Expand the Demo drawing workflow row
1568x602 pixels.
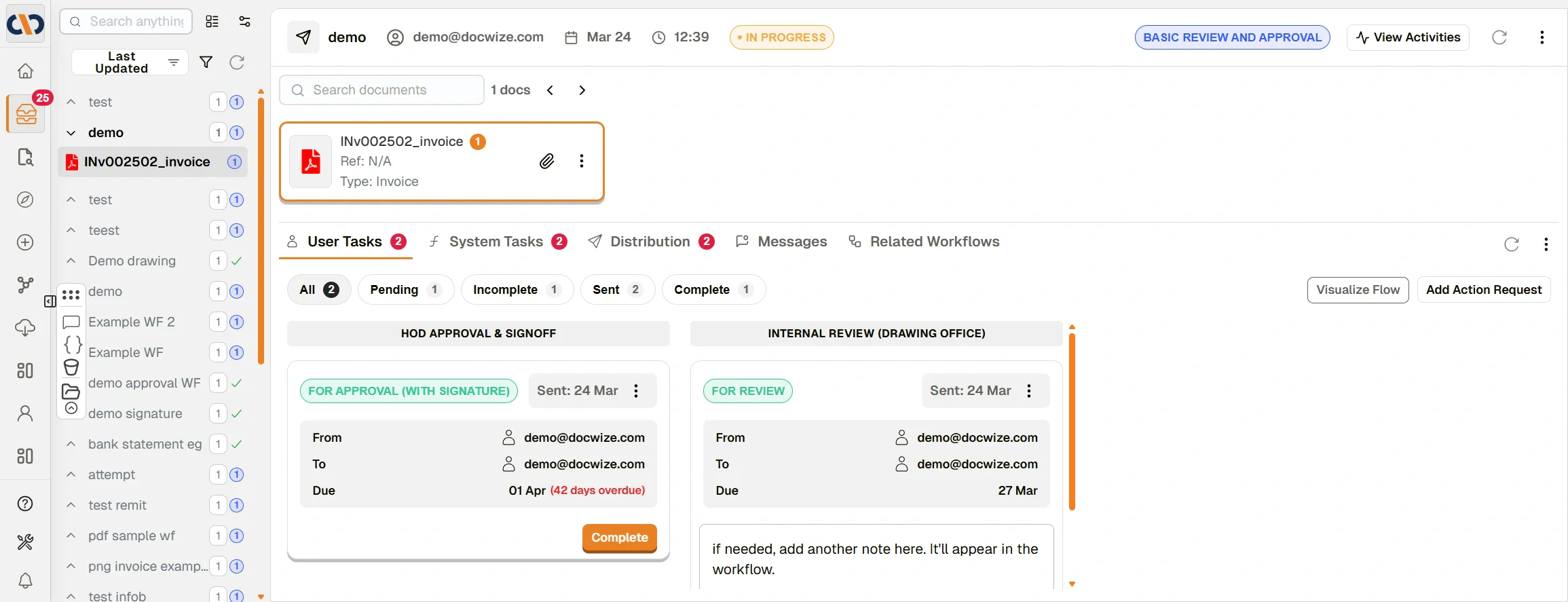71,261
